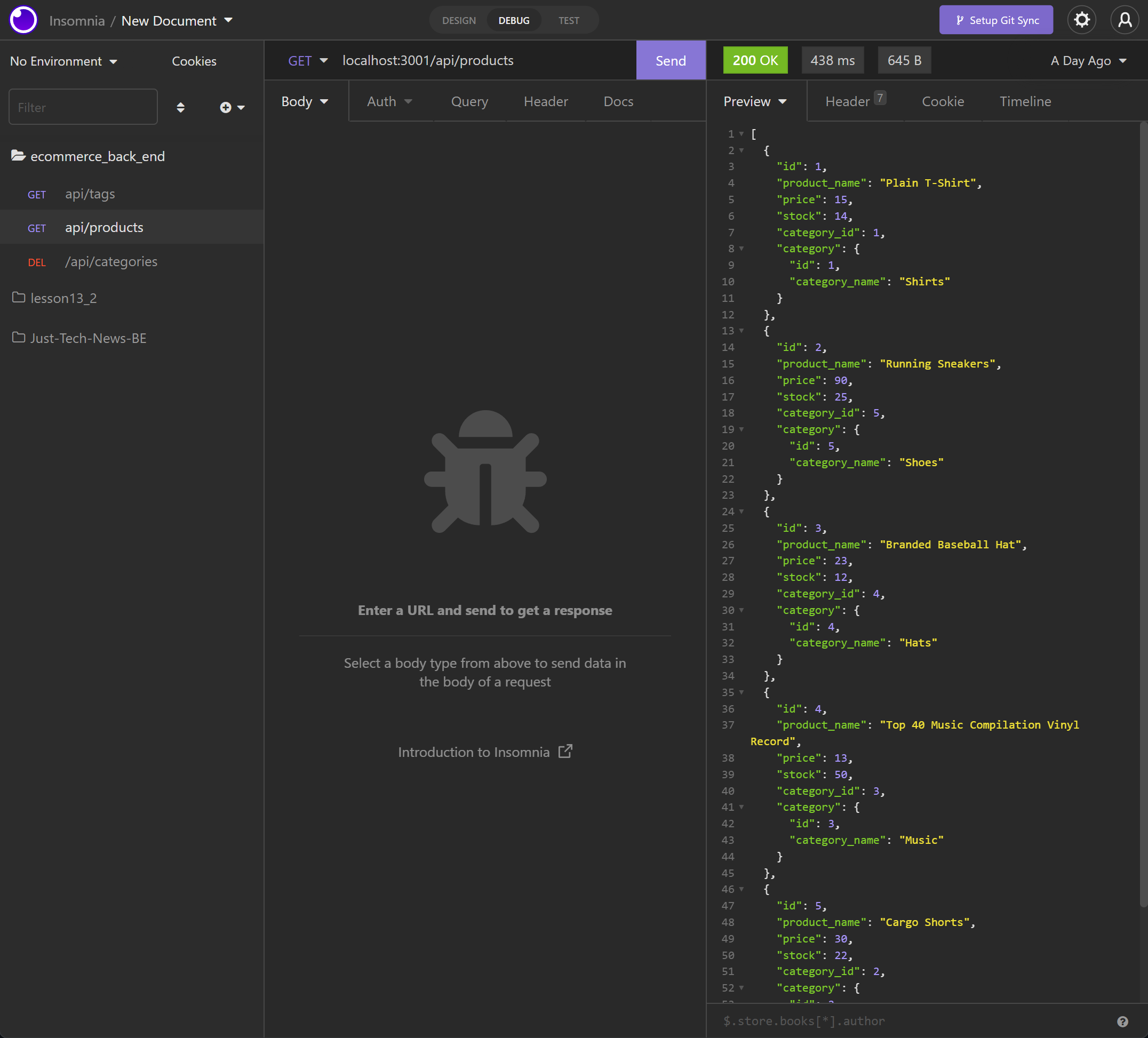Click the Setup Git Sync button
1148x1038 pixels.
996,20
